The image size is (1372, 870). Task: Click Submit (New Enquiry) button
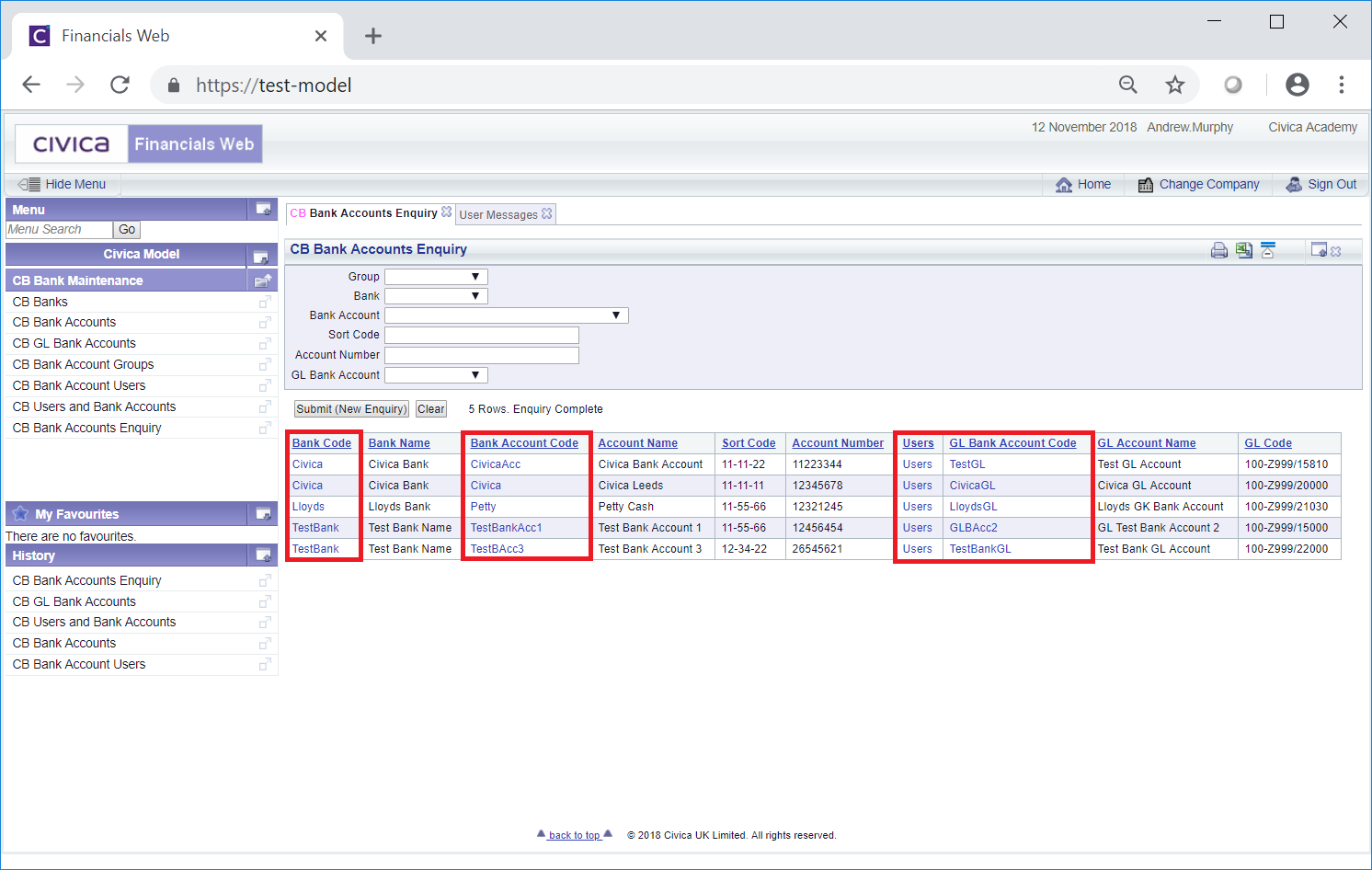(351, 409)
